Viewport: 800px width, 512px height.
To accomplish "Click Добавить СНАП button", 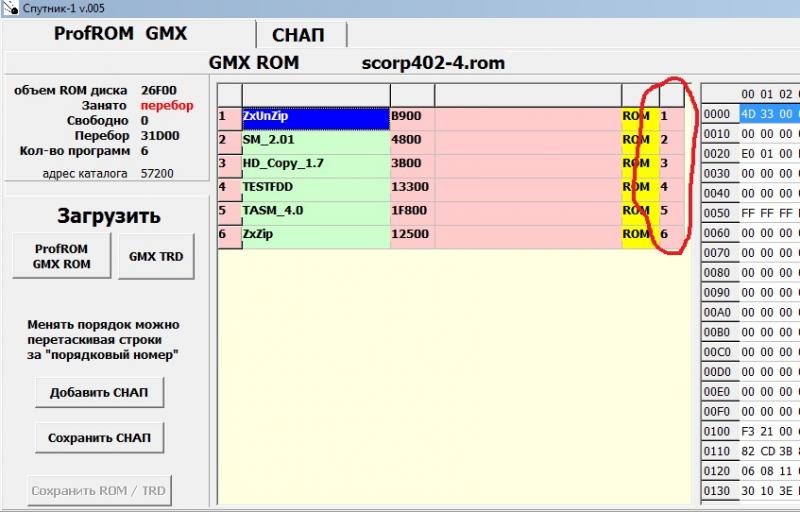I will click(x=99, y=393).
